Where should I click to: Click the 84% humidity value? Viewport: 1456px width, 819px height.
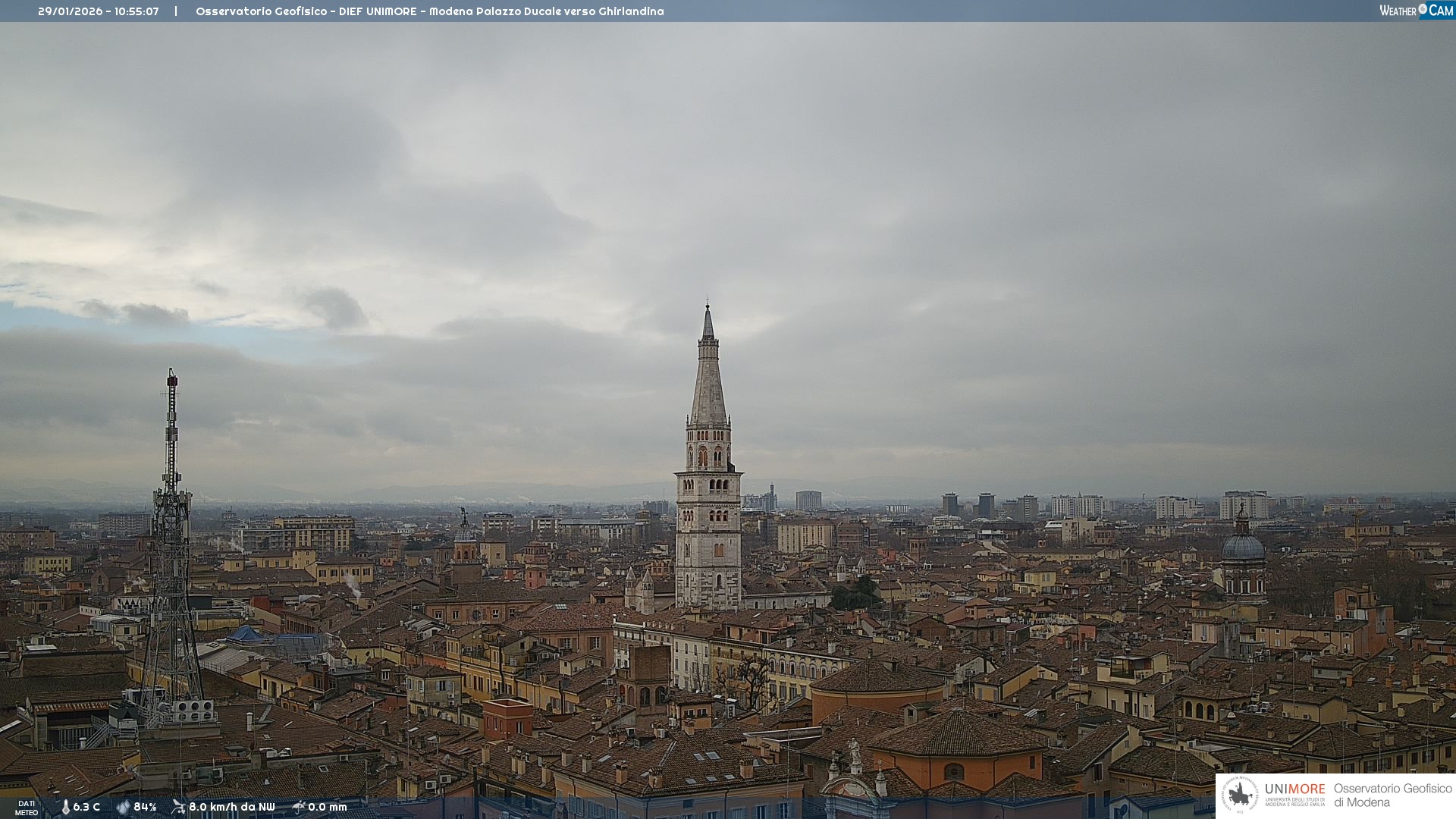coord(145,807)
